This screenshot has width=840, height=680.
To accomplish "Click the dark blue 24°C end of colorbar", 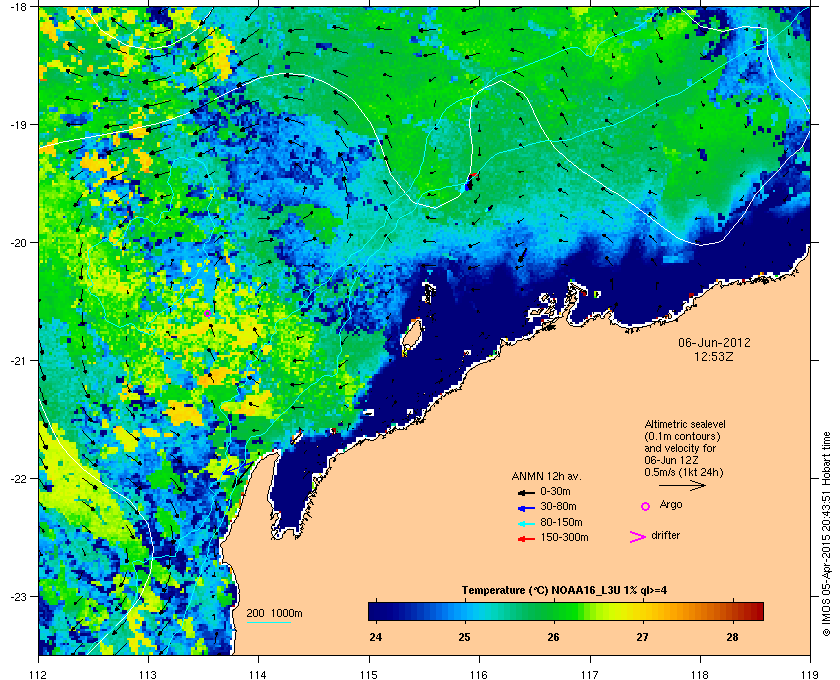I will pyautogui.click(x=376, y=611).
